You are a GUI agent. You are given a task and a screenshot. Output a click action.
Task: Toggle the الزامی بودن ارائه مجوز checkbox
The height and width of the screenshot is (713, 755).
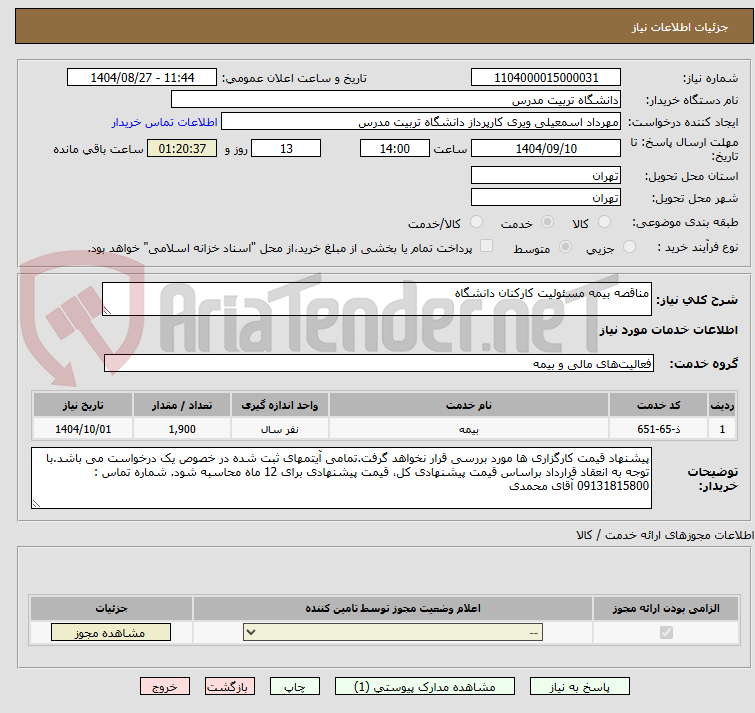coord(666,632)
